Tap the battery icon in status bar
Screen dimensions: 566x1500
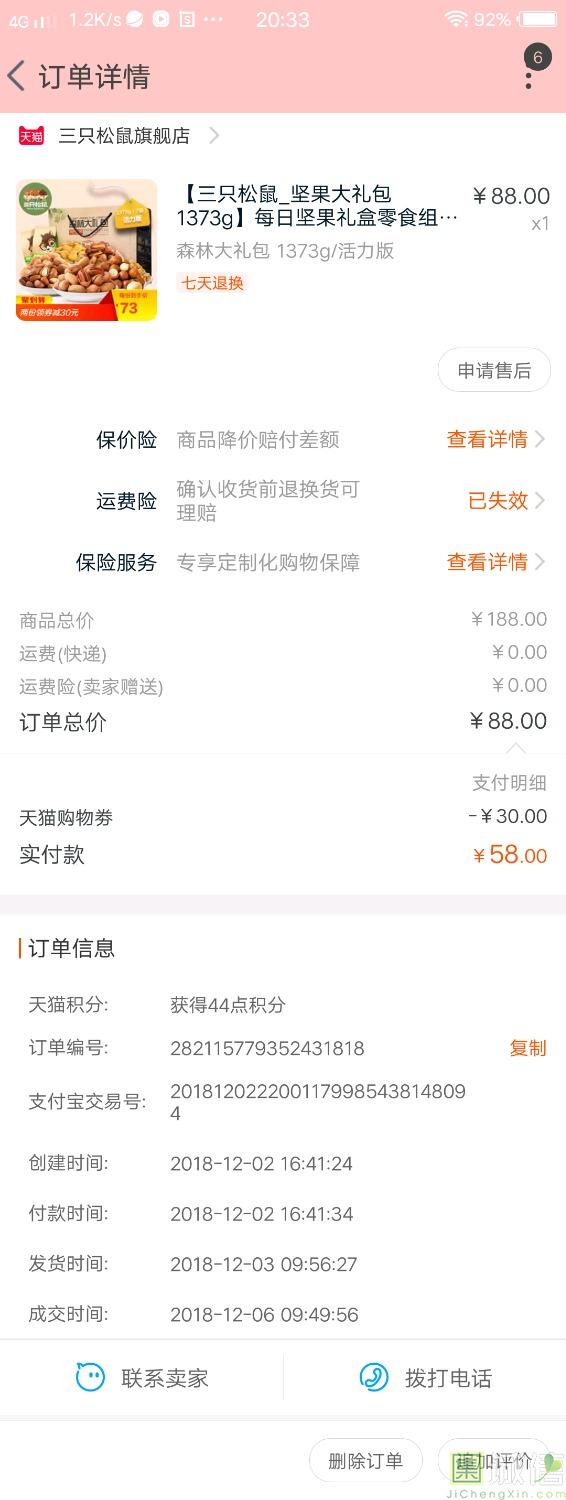(538, 19)
